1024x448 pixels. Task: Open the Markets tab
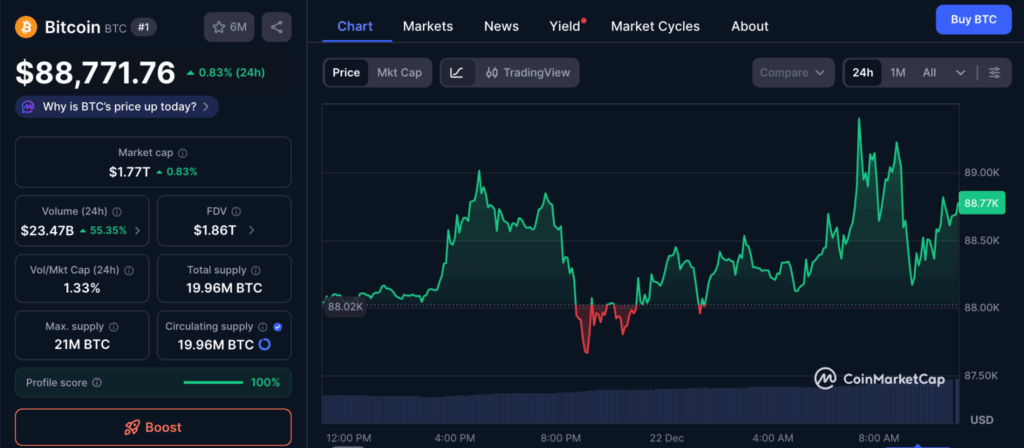pos(427,26)
